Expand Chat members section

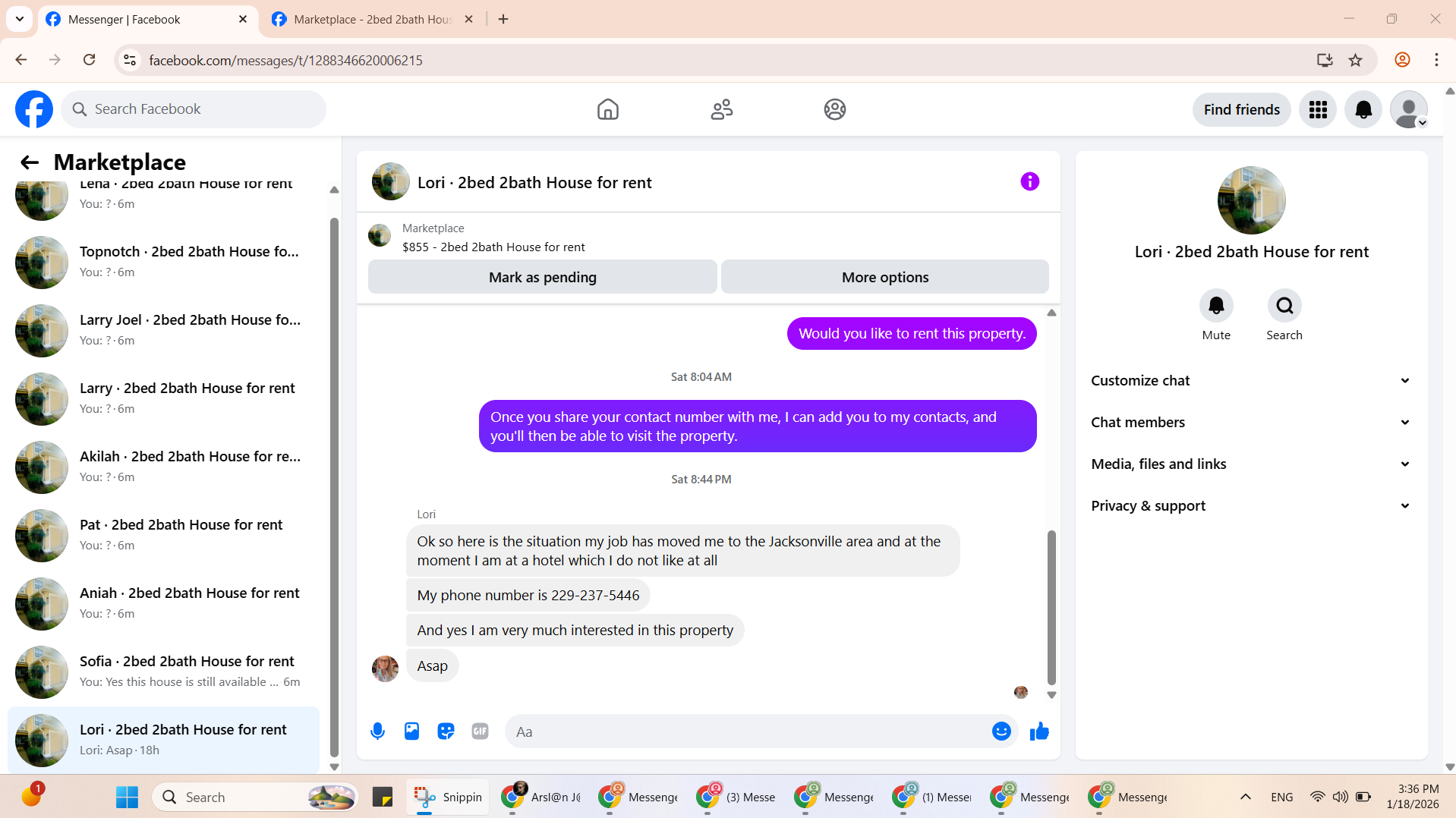pyautogui.click(x=1251, y=423)
